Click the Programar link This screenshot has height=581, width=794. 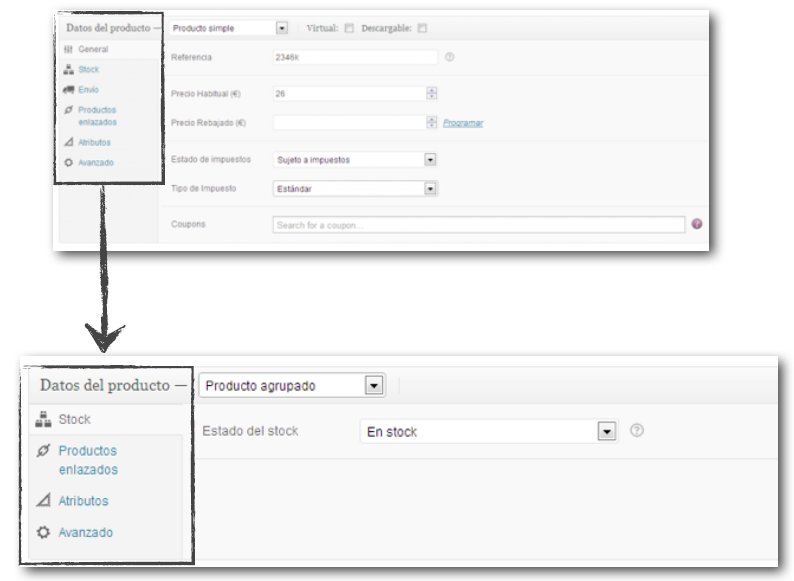[x=463, y=123]
